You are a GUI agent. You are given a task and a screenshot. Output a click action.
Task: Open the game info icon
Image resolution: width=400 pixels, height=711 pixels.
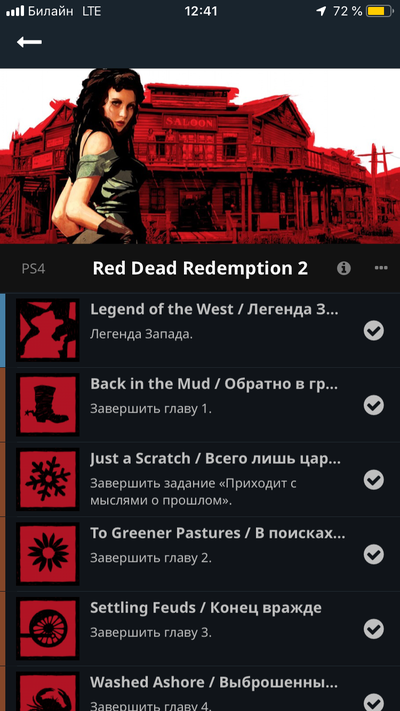point(344,268)
